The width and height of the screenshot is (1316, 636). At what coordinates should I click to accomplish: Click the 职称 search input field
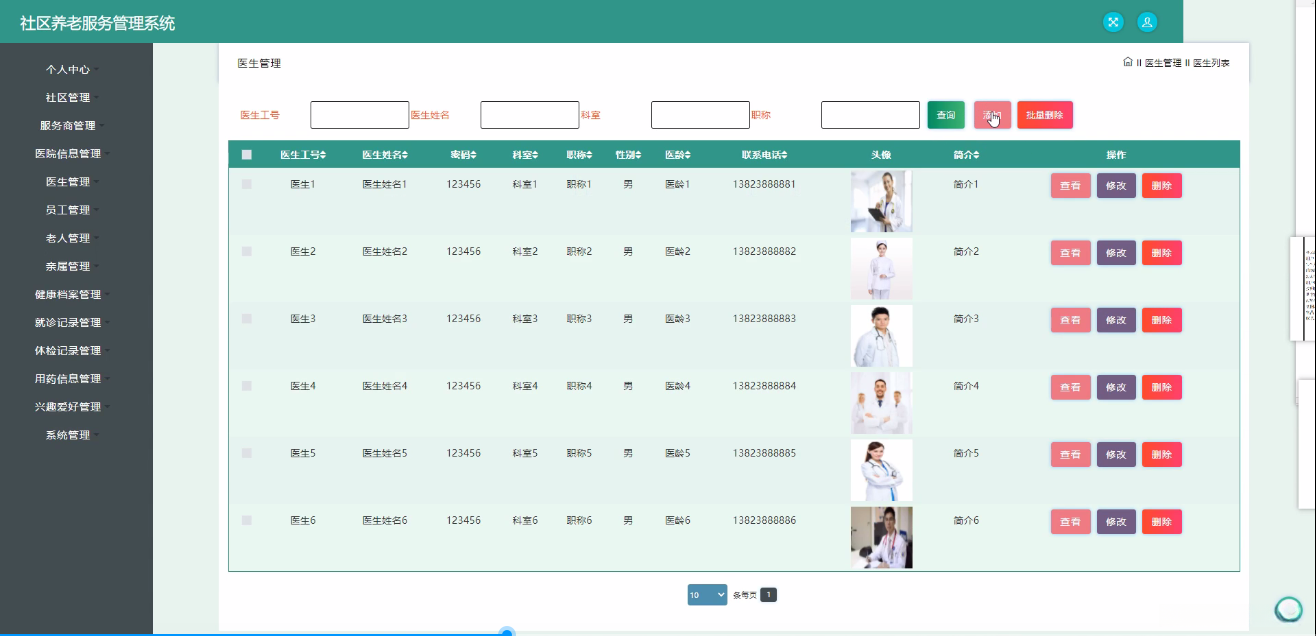pyautogui.click(x=870, y=115)
